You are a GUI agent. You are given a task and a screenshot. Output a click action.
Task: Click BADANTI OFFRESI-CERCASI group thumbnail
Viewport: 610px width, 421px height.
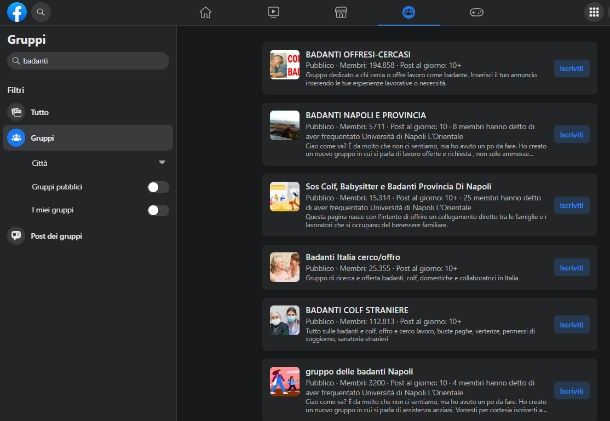point(285,65)
